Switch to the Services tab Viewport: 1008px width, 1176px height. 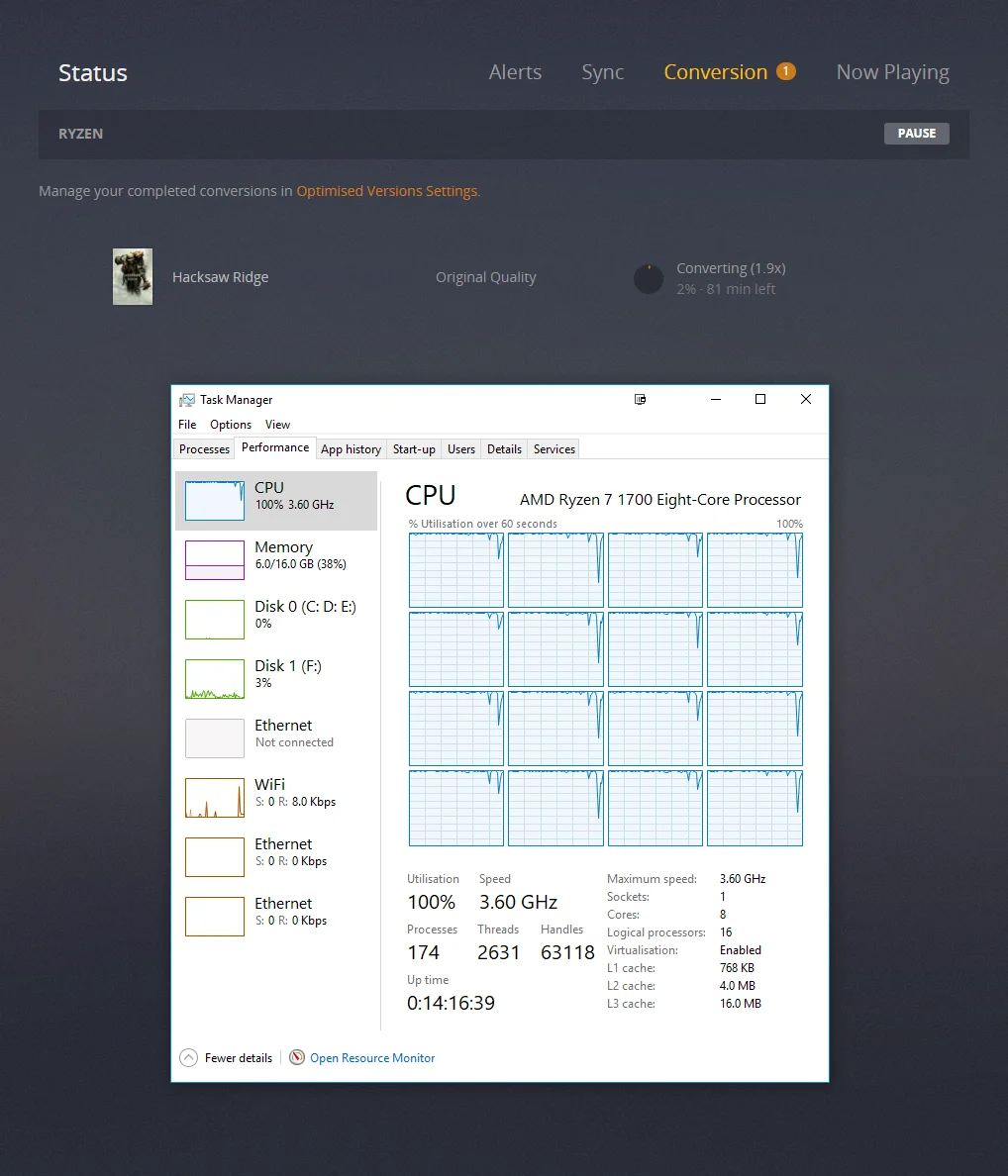[554, 449]
